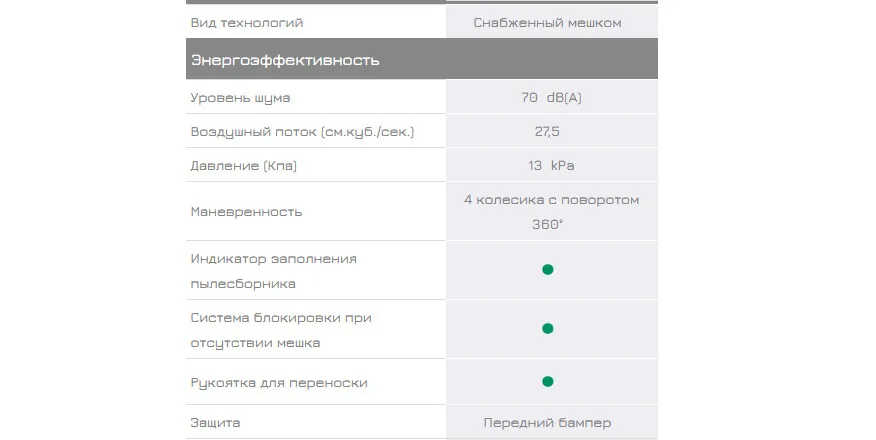The image size is (876, 440).
Task: Click the Маневренность row label
Action: [246, 212]
